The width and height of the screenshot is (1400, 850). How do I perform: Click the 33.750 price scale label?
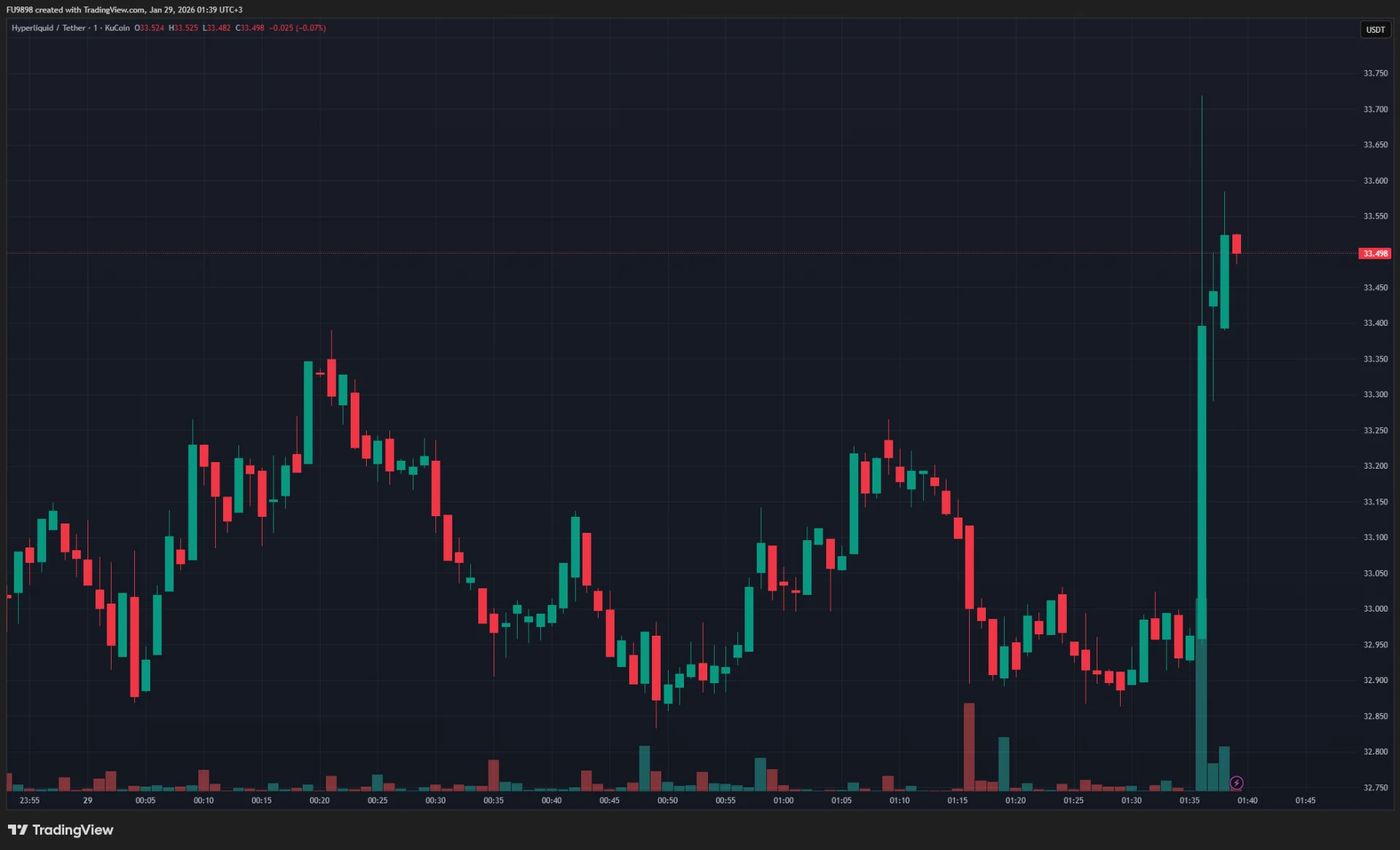(x=1375, y=74)
